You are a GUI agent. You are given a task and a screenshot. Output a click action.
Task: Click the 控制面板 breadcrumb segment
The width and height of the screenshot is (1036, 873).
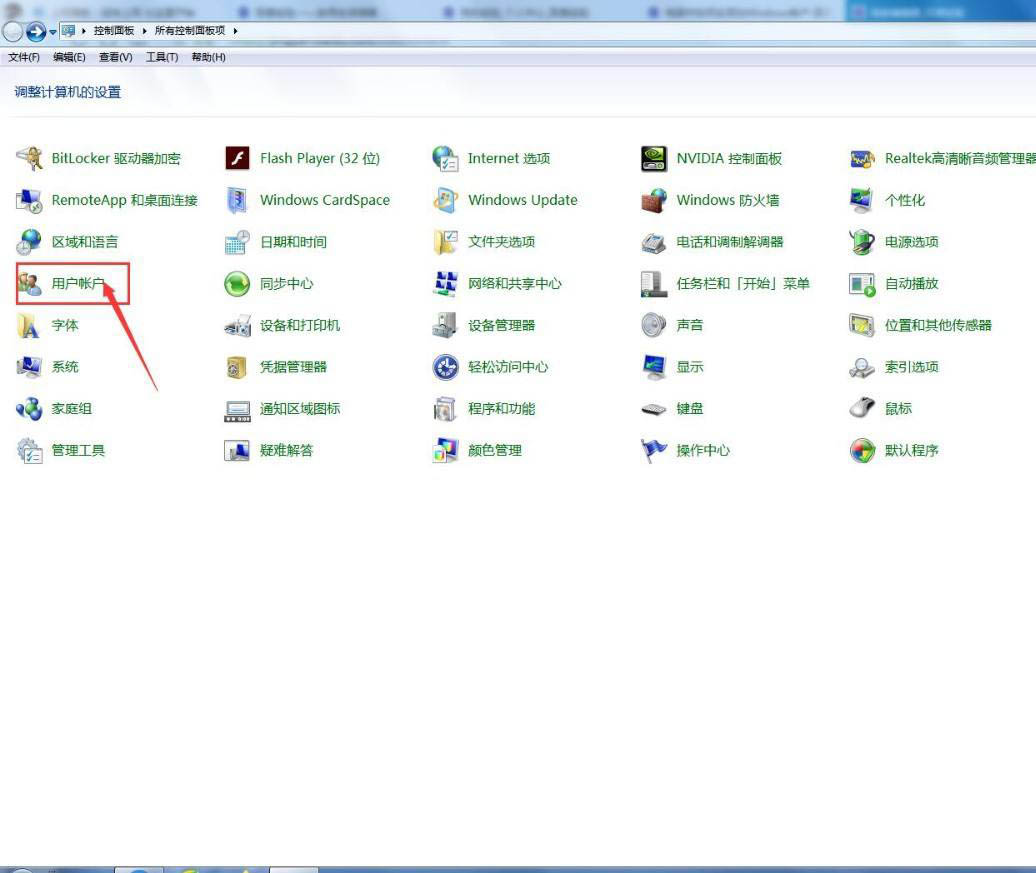114,30
